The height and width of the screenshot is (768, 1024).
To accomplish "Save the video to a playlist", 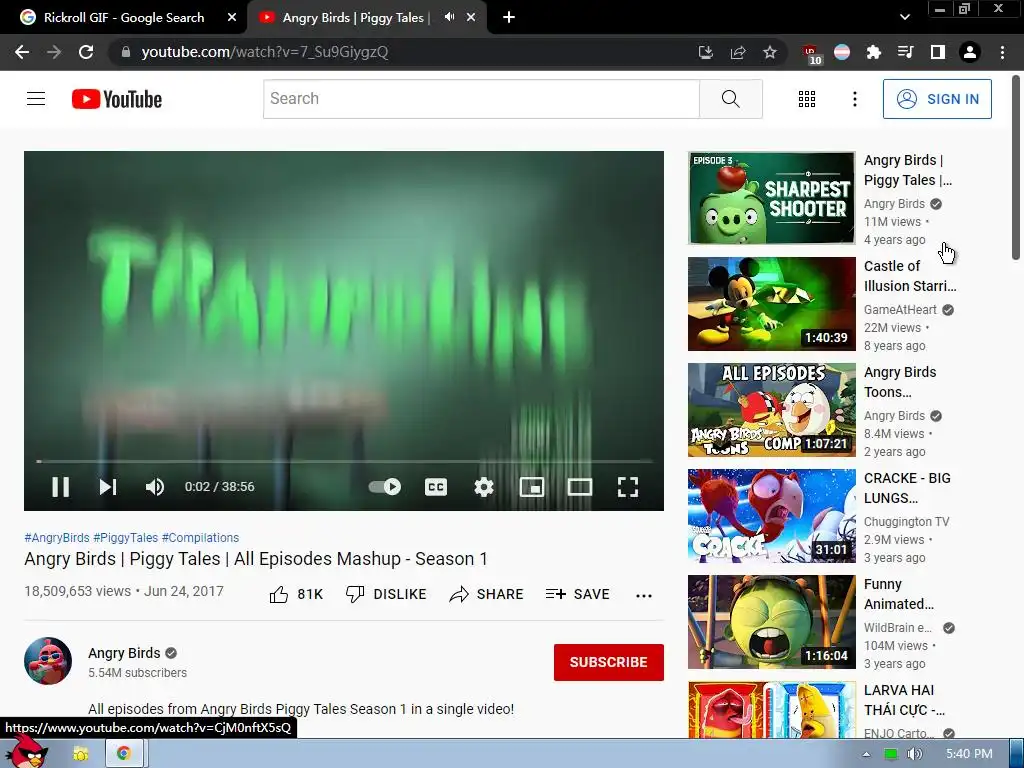I will click(x=578, y=594).
